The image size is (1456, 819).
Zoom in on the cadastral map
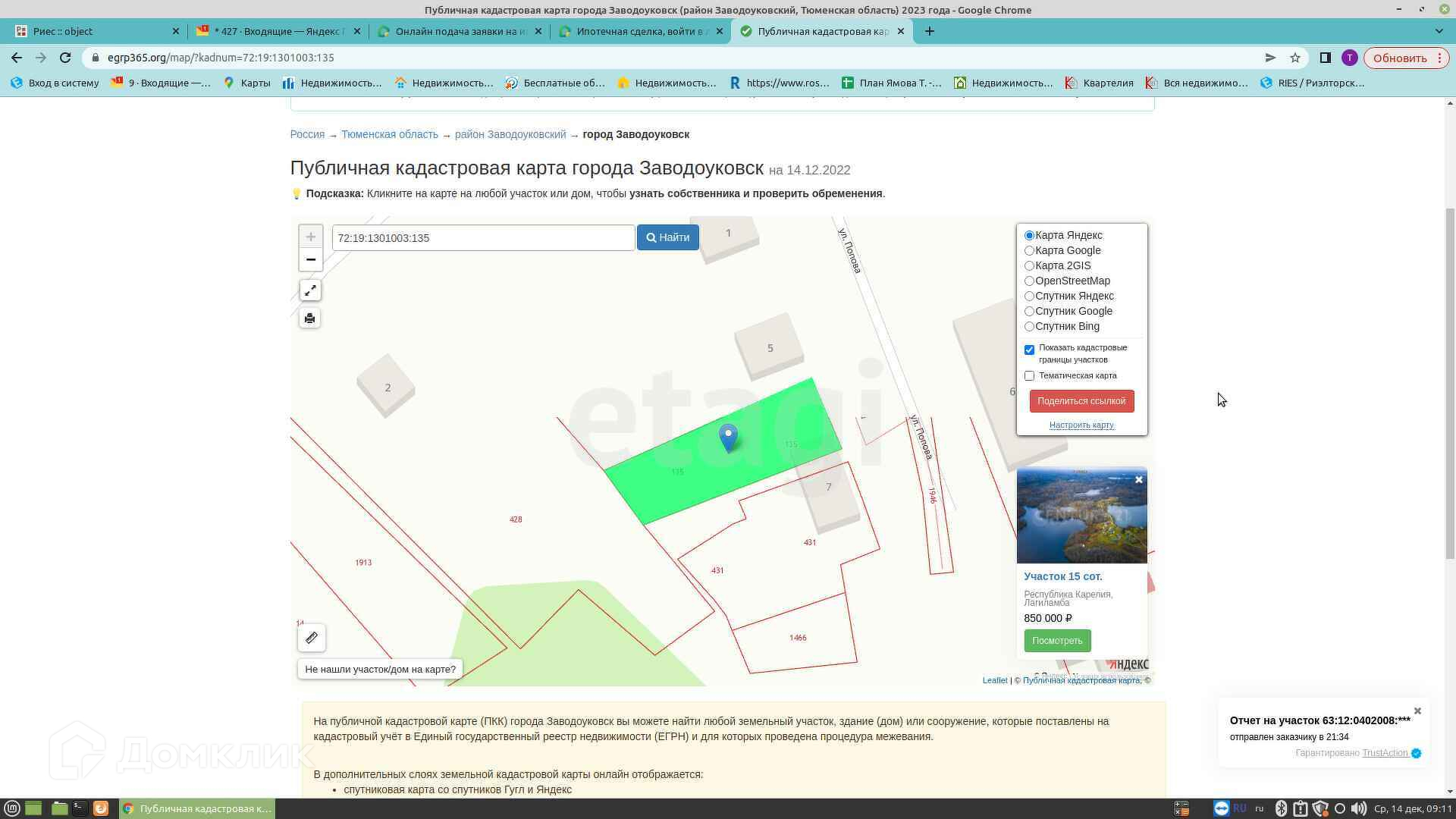(x=310, y=237)
